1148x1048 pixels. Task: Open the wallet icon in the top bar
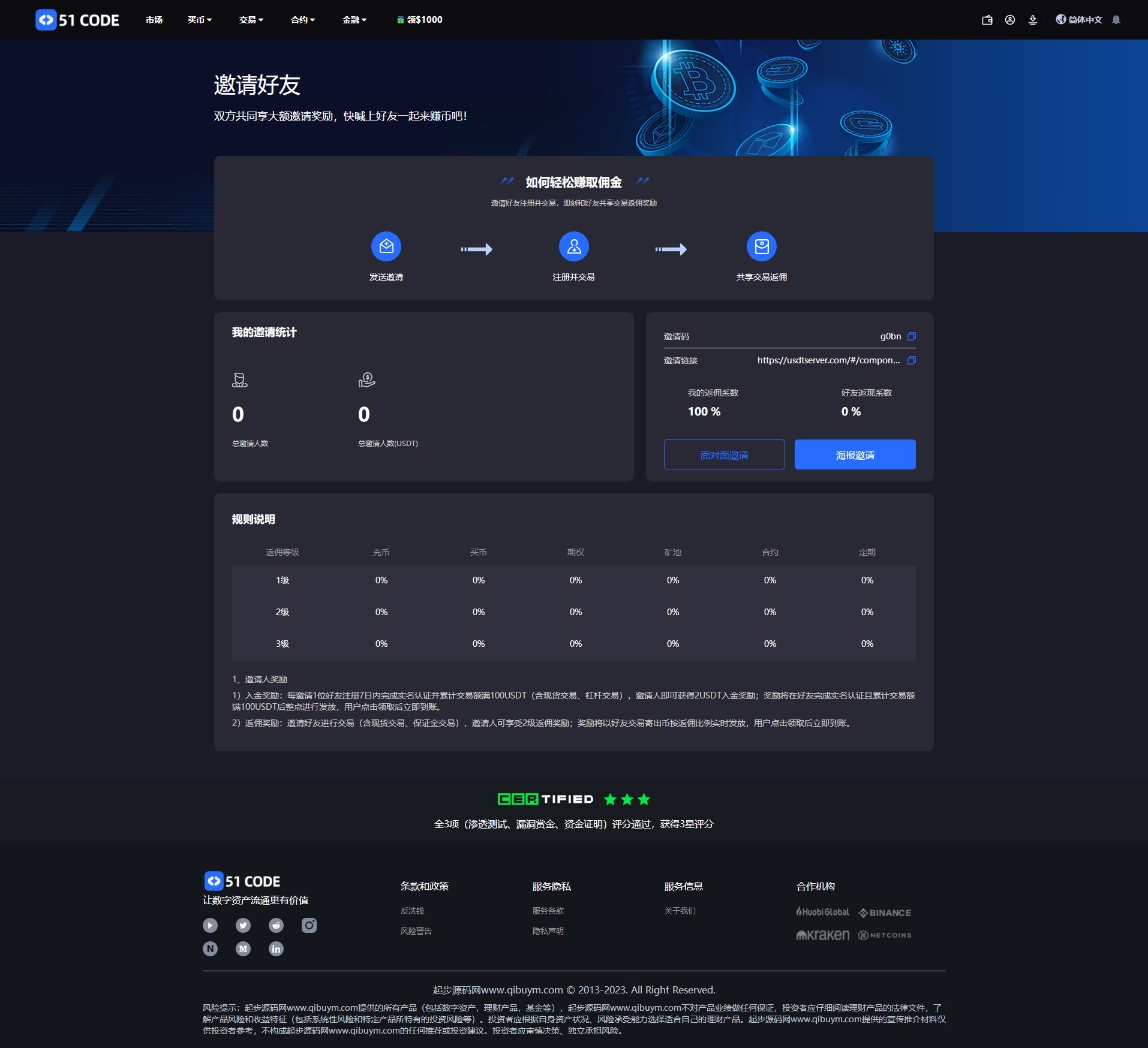987,20
